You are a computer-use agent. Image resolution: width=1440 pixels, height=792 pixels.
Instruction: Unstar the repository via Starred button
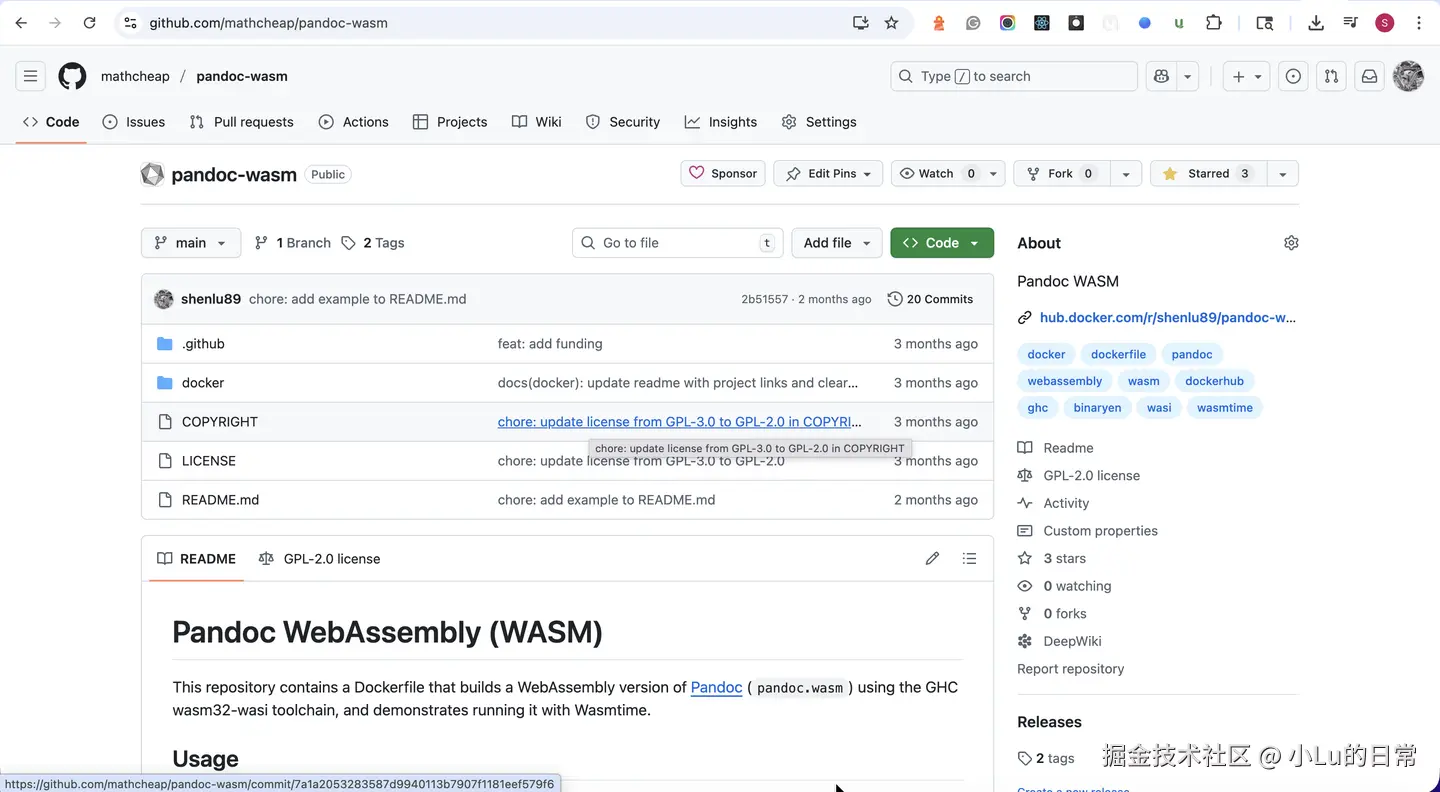click(1208, 174)
